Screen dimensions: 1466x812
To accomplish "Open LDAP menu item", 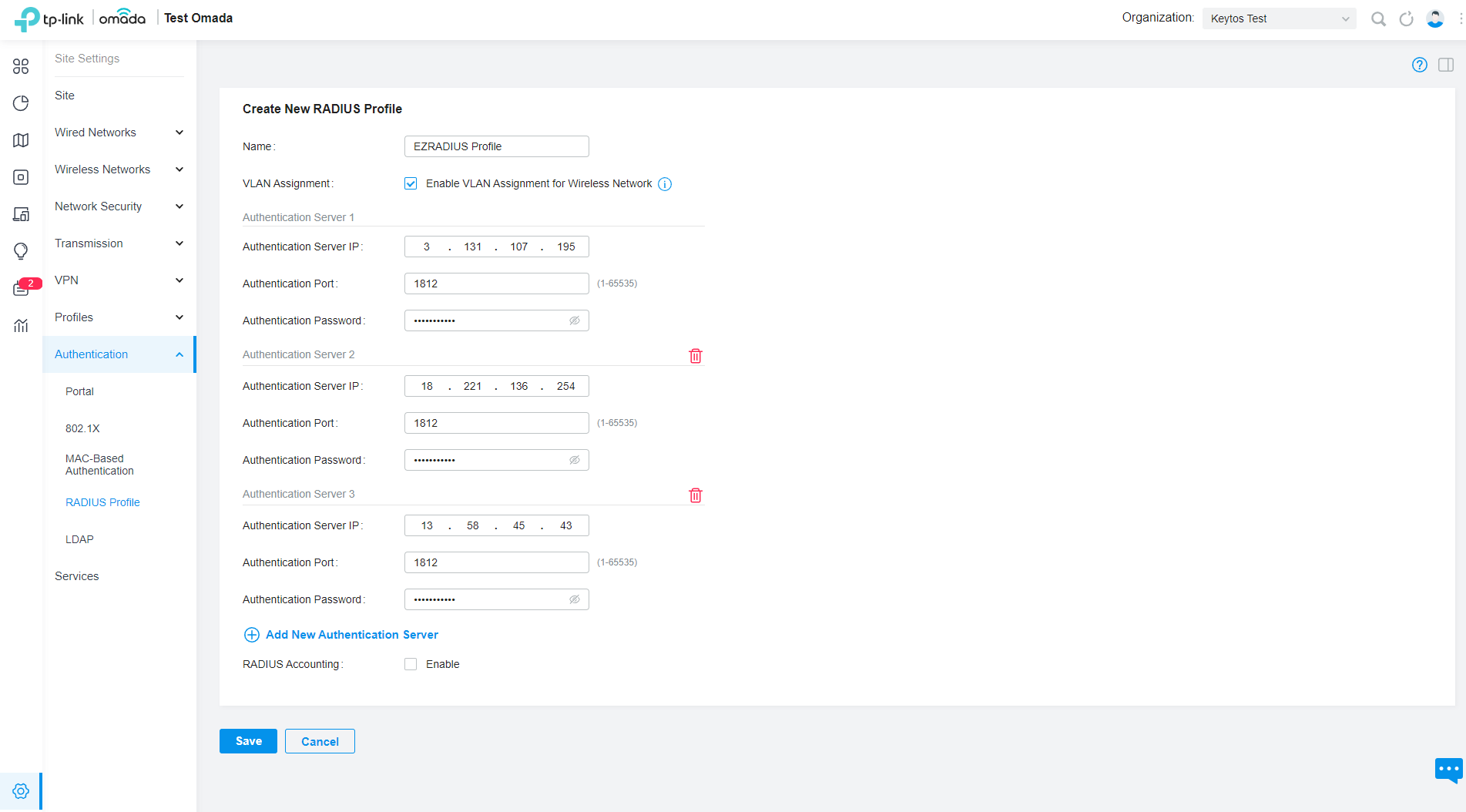I will [79, 539].
